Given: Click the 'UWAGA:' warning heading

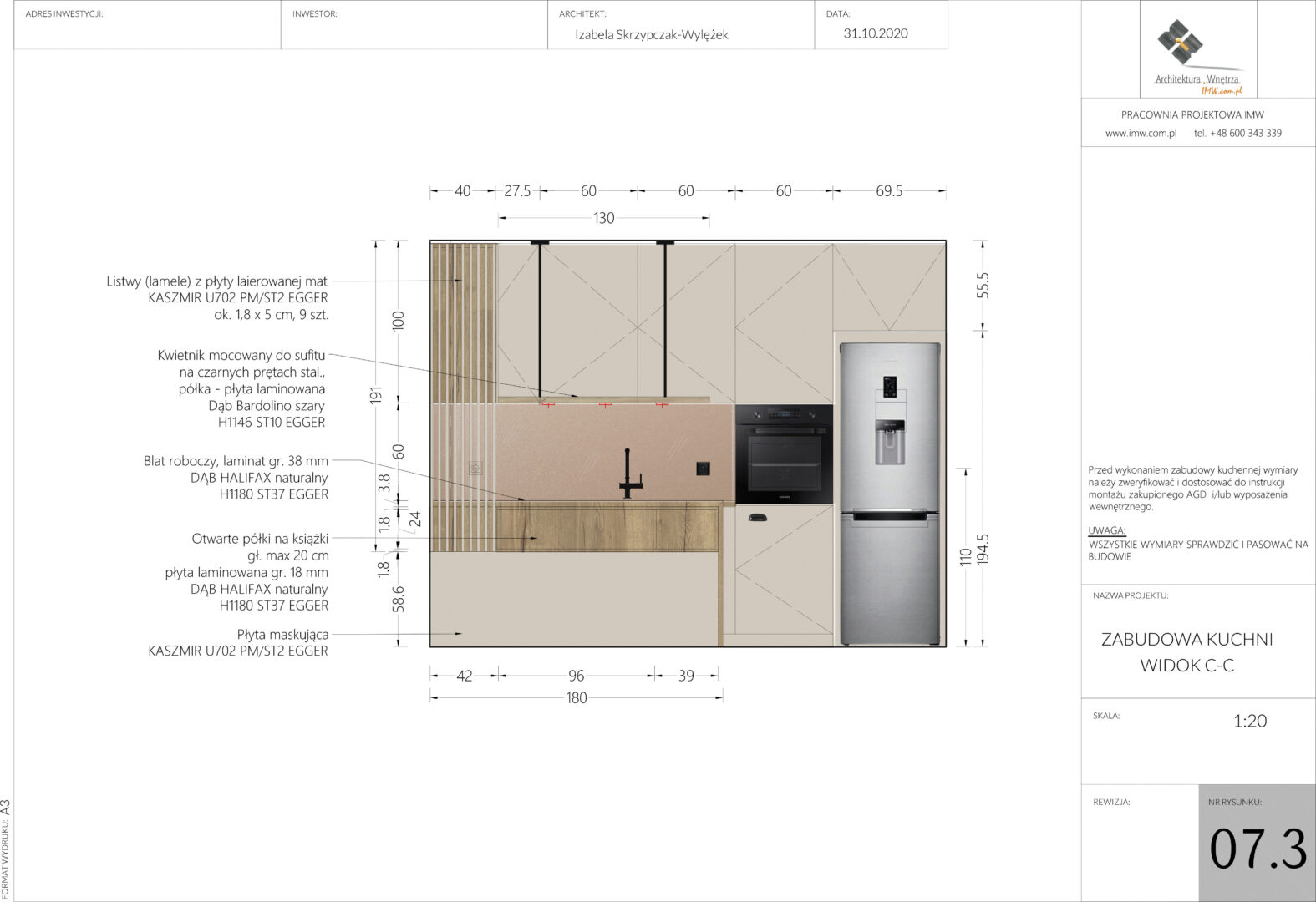Looking at the screenshot, I should click(1107, 530).
